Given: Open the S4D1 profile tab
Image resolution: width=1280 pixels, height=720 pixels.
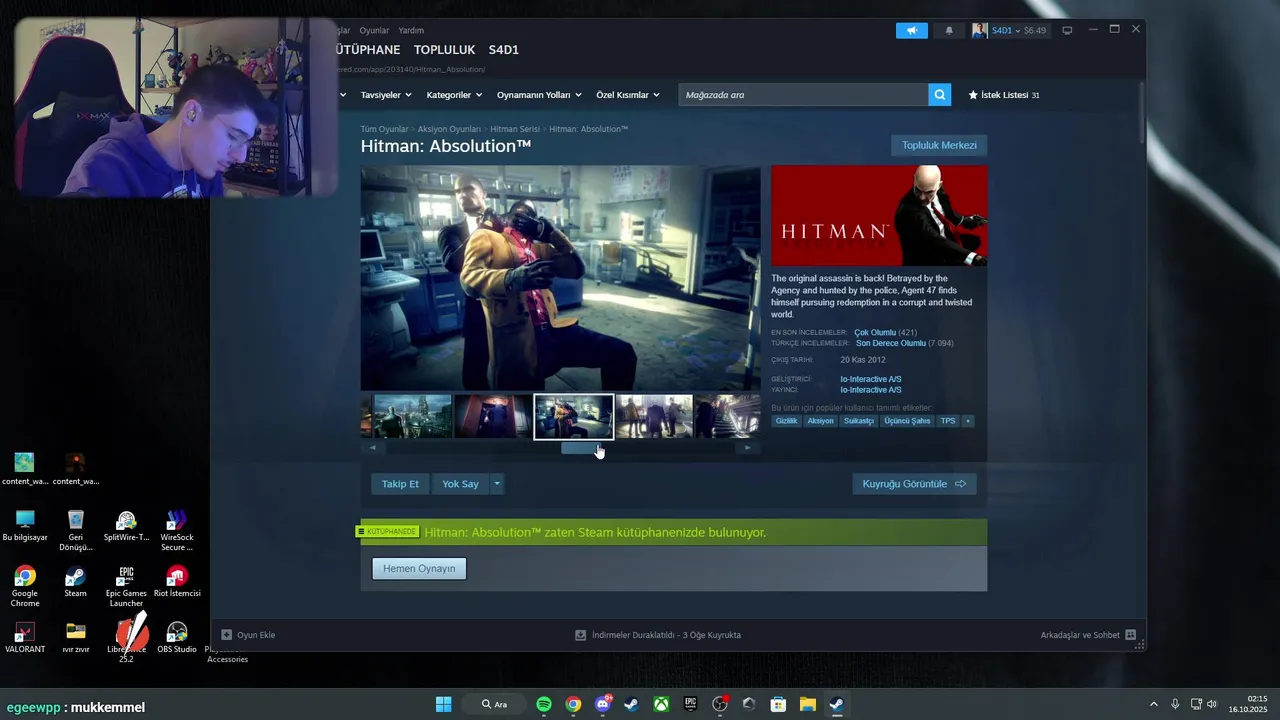Looking at the screenshot, I should pos(504,50).
